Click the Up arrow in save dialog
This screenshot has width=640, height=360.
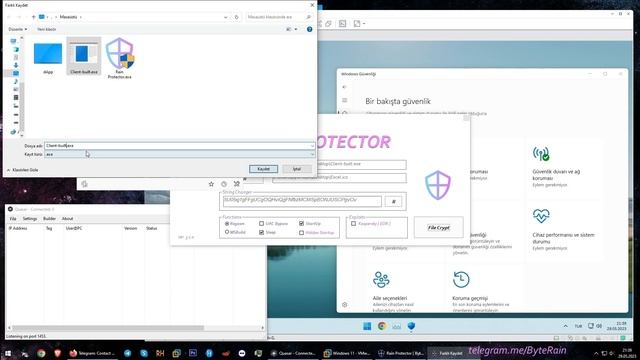[x=33, y=17]
